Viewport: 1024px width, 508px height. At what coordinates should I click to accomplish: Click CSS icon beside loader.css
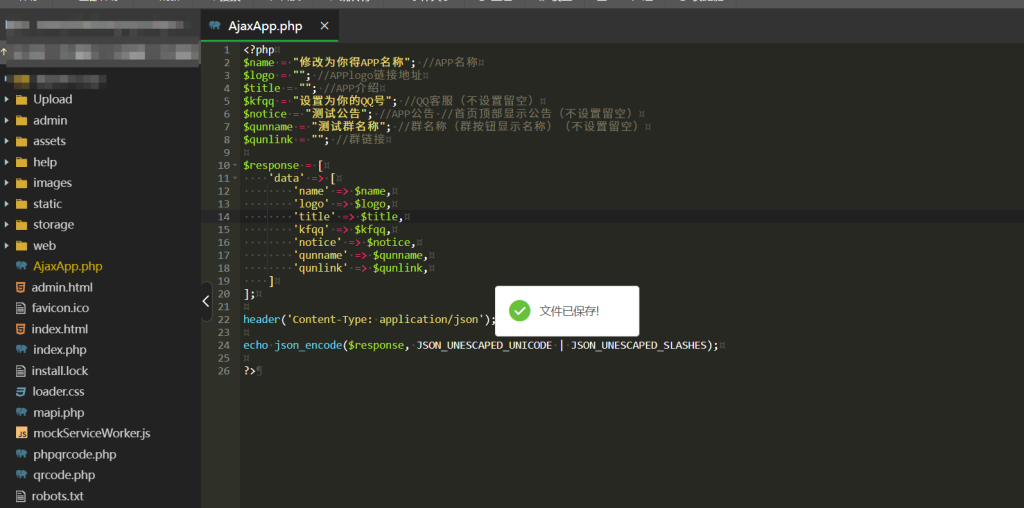pos(20,392)
